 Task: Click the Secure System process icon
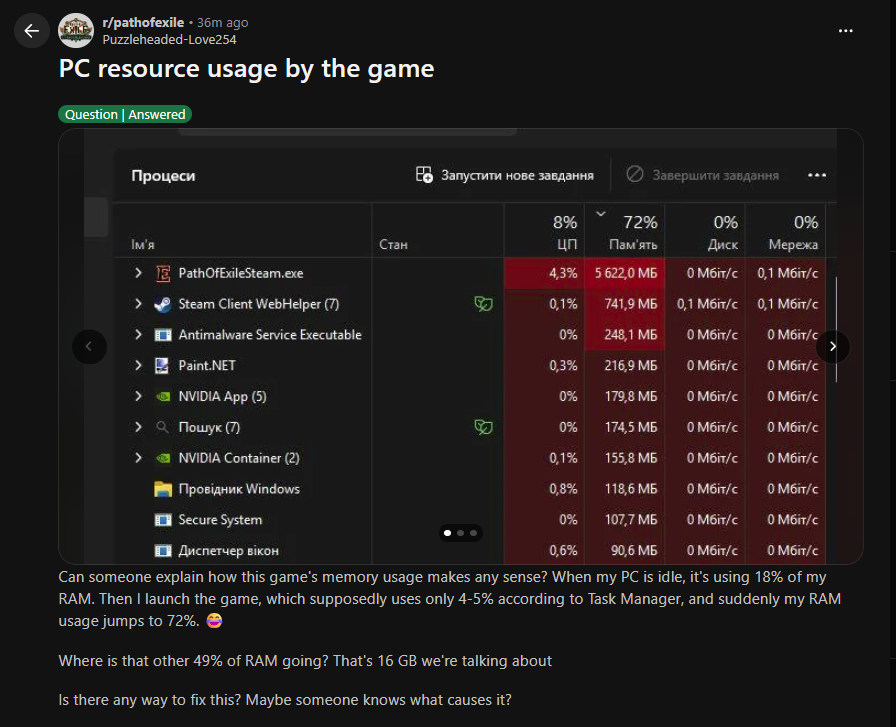(x=163, y=520)
